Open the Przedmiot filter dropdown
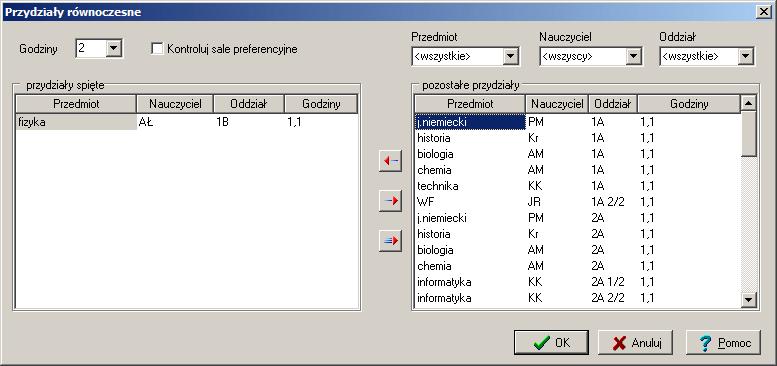The image size is (777, 366). (x=510, y=56)
